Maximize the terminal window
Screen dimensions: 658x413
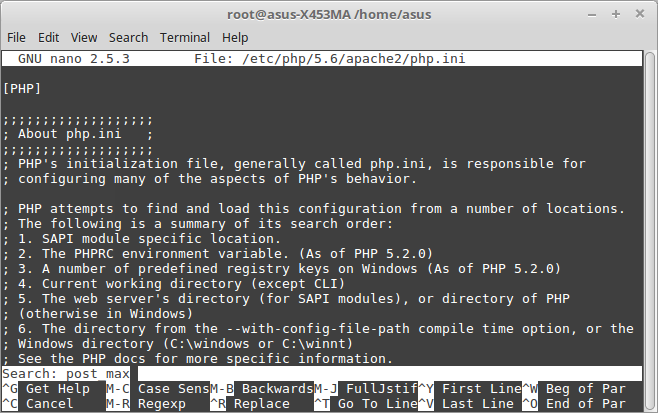tap(614, 14)
